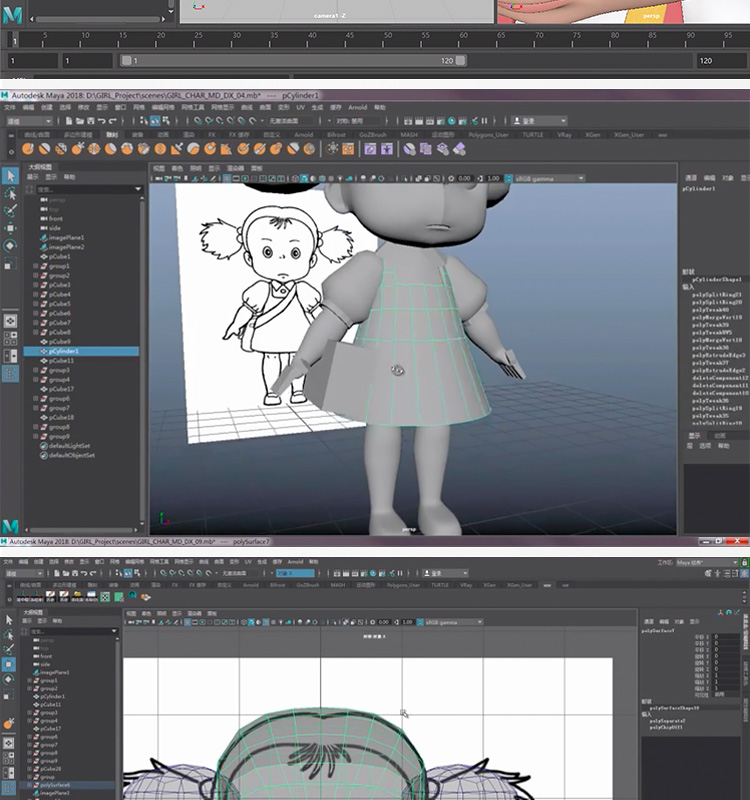
Task: Click the top strip's range slider bar
Action: [293, 61]
